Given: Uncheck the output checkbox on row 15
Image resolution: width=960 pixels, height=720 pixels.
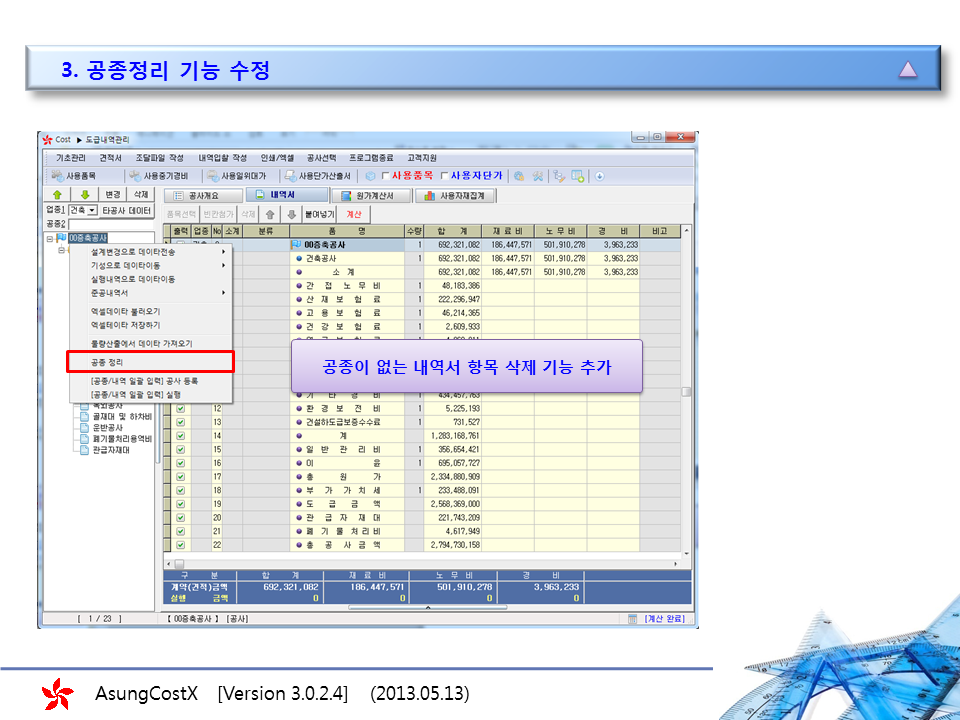Looking at the screenshot, I should point(181,449).
